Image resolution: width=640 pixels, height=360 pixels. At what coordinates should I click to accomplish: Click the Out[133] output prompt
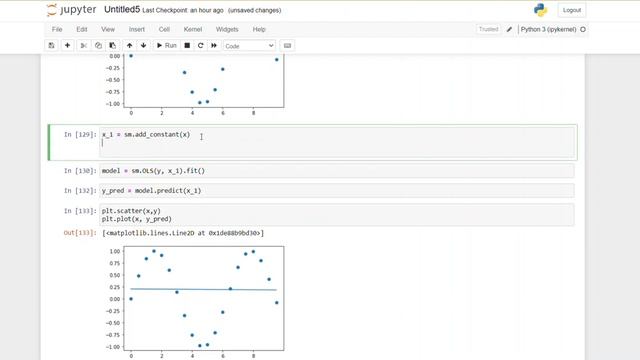click(x=80, y=233)
